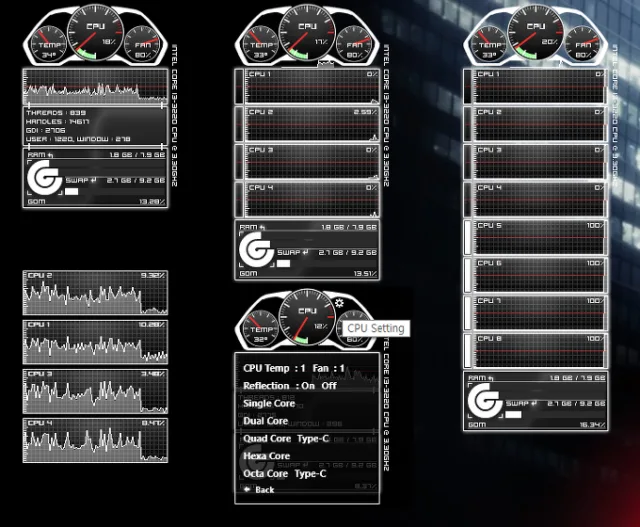
Task: Choose Type-C next to Quad Core
Action: coord(313,438)
